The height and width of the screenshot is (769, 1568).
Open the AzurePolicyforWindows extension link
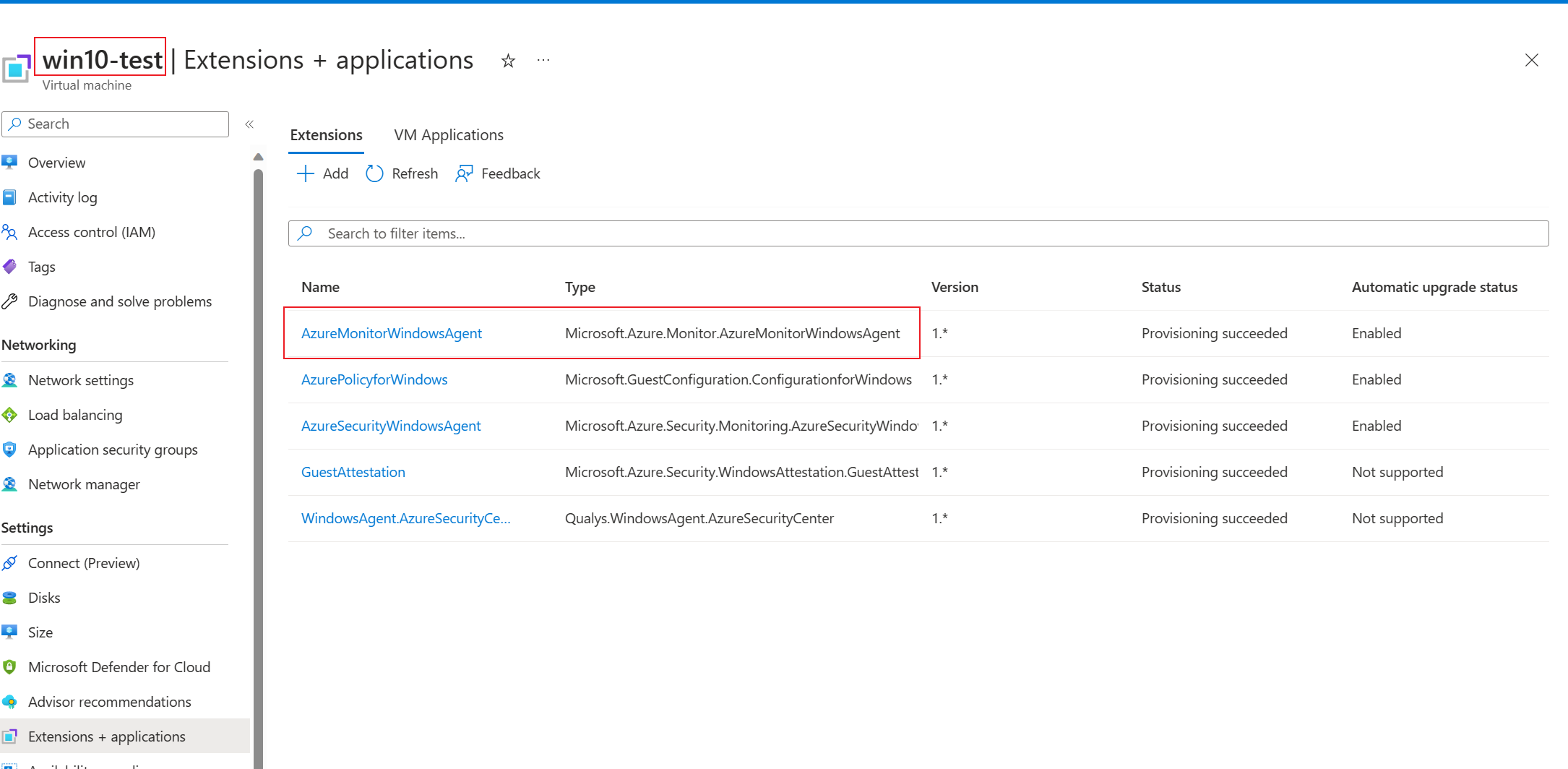pyautogui.click(x=374, y=379)
